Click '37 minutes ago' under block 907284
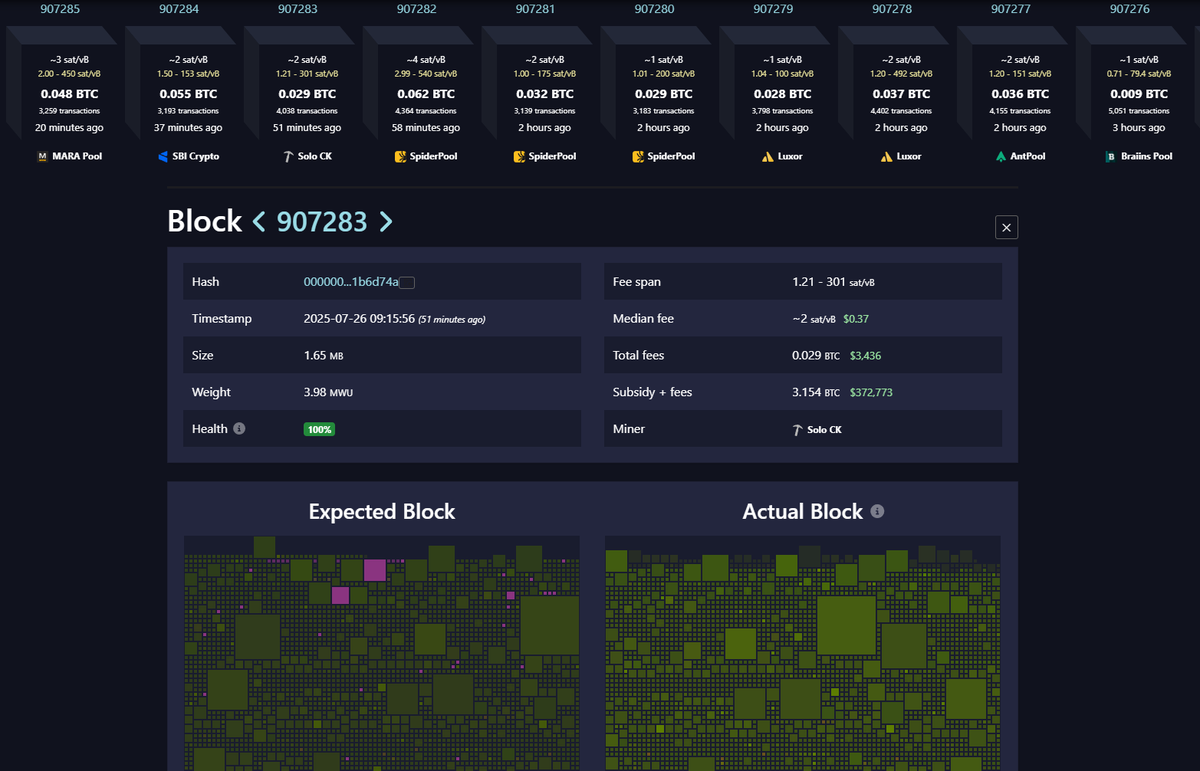Viewport: 1200px width, 771px height. click(189, 128)
